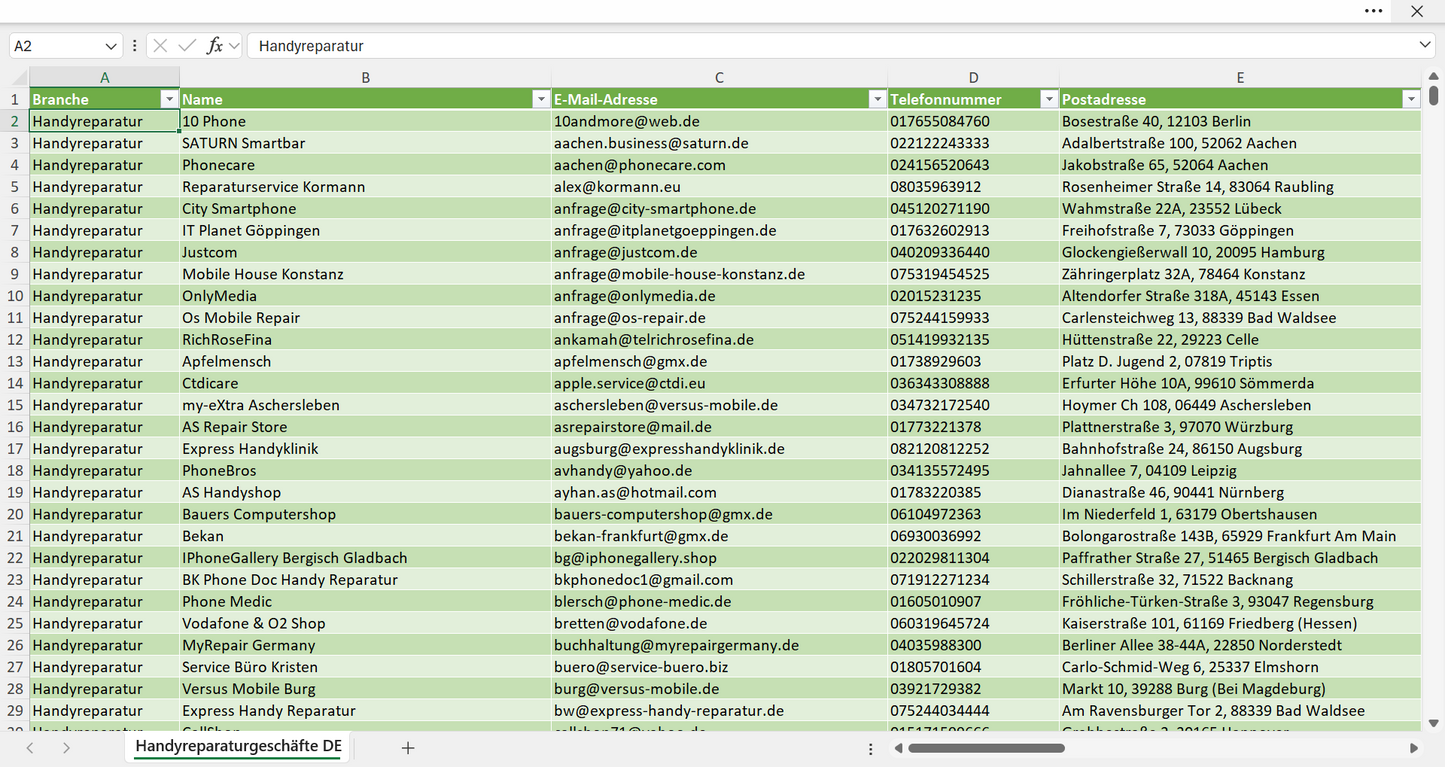Click cell 'City Smartphone'
The height and width of the screenshot is (767, 1445).
point(366,209)
